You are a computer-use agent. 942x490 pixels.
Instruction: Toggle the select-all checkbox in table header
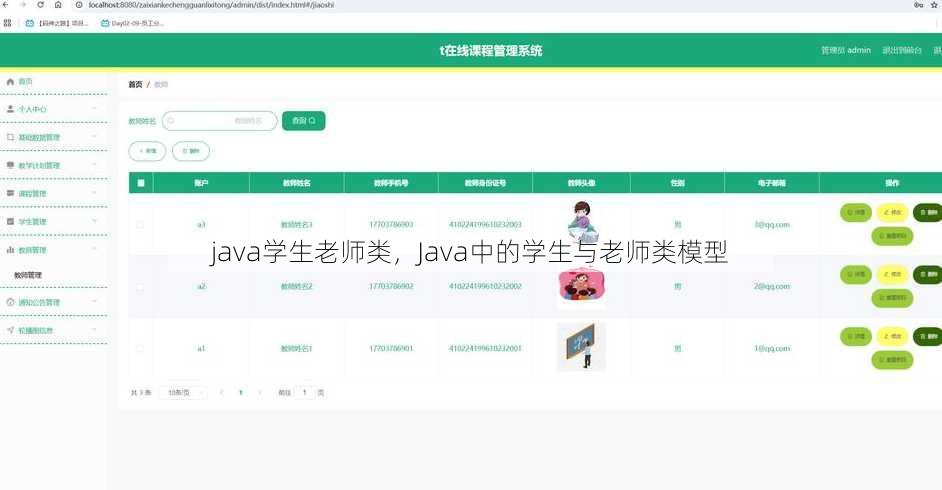[x=141, y=183]
